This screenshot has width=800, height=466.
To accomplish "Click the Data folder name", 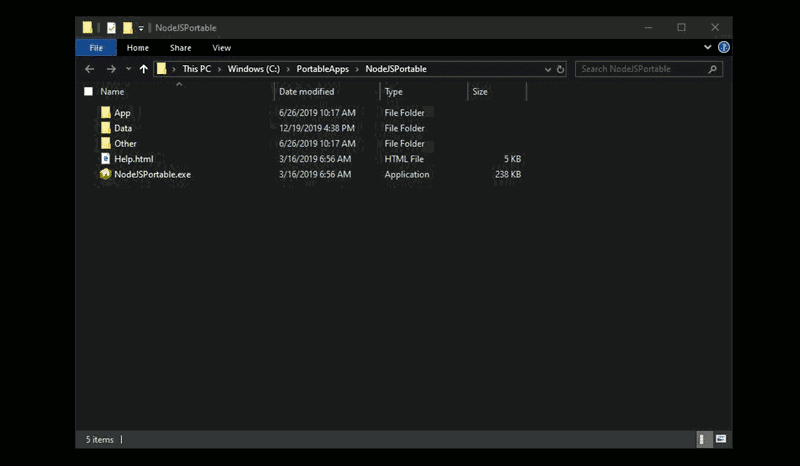I will (x=123, y=128).
